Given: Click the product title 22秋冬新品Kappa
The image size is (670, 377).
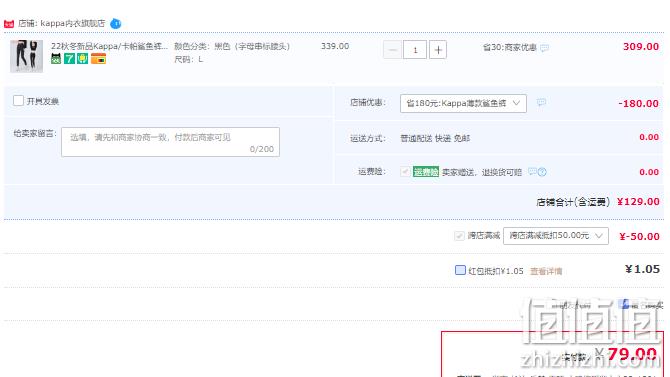Looking at the screenshot, I should click(x=109, y=46).
